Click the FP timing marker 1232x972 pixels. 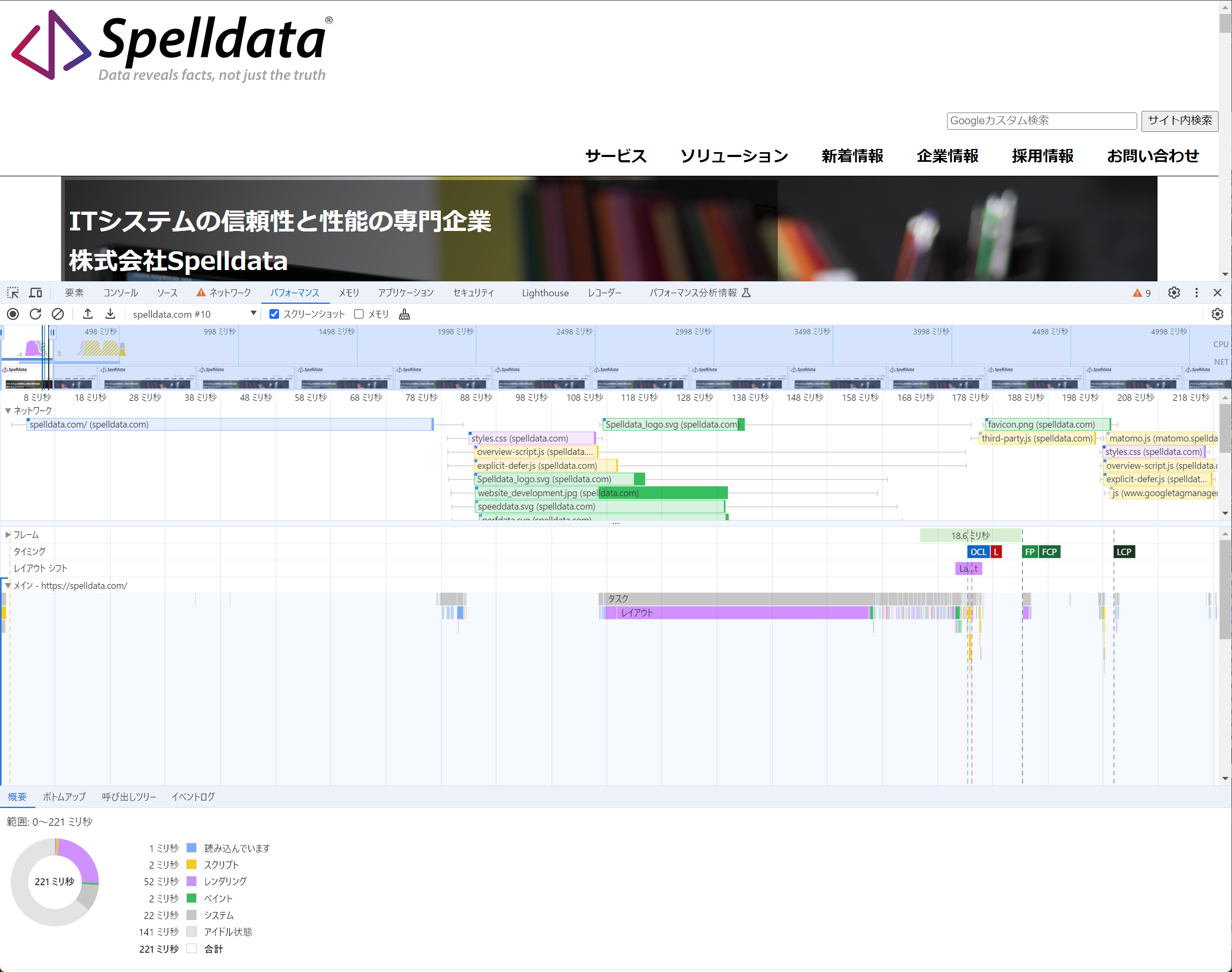(1030, 552)
